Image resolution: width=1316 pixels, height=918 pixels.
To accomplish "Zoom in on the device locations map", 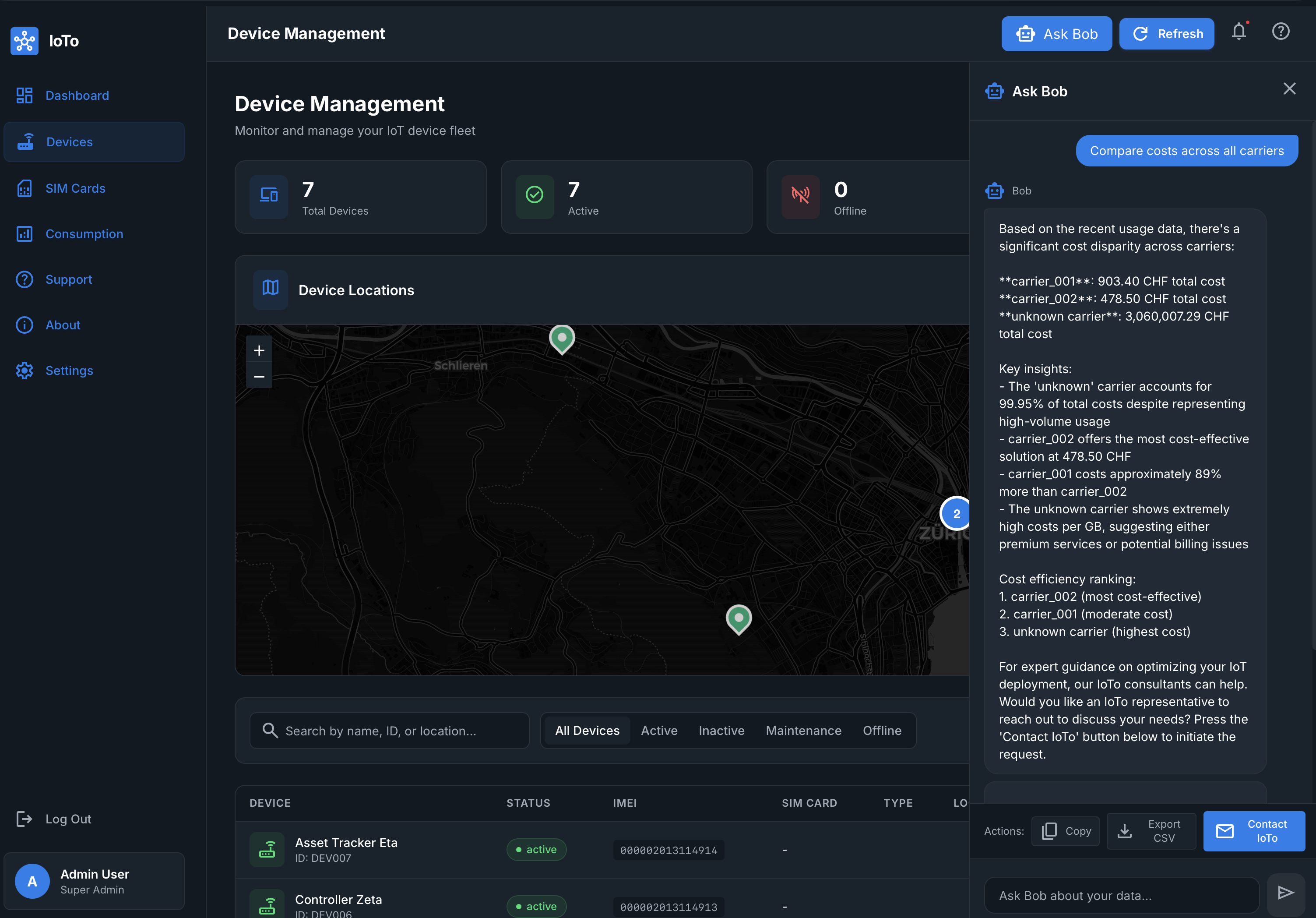I will [259, 350].
